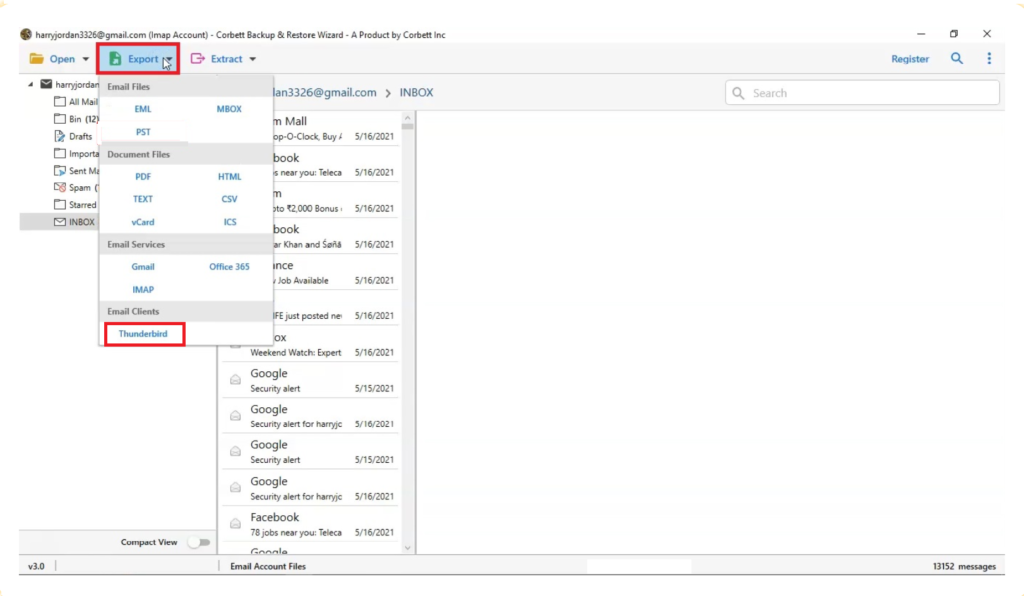Click the Export file icon
Image resolution: width=1024 pixels, height=596 pixels.
[115, 59]
